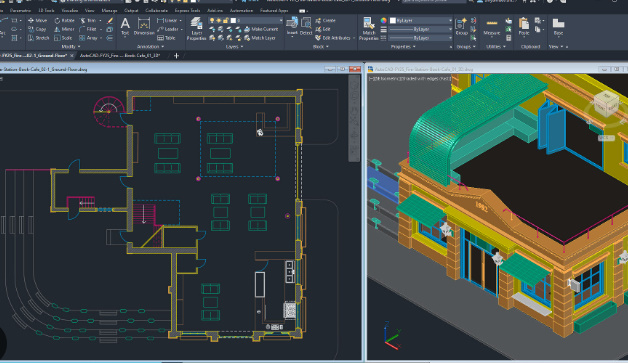
Task: Click Create block button
Action: (325, 20)
